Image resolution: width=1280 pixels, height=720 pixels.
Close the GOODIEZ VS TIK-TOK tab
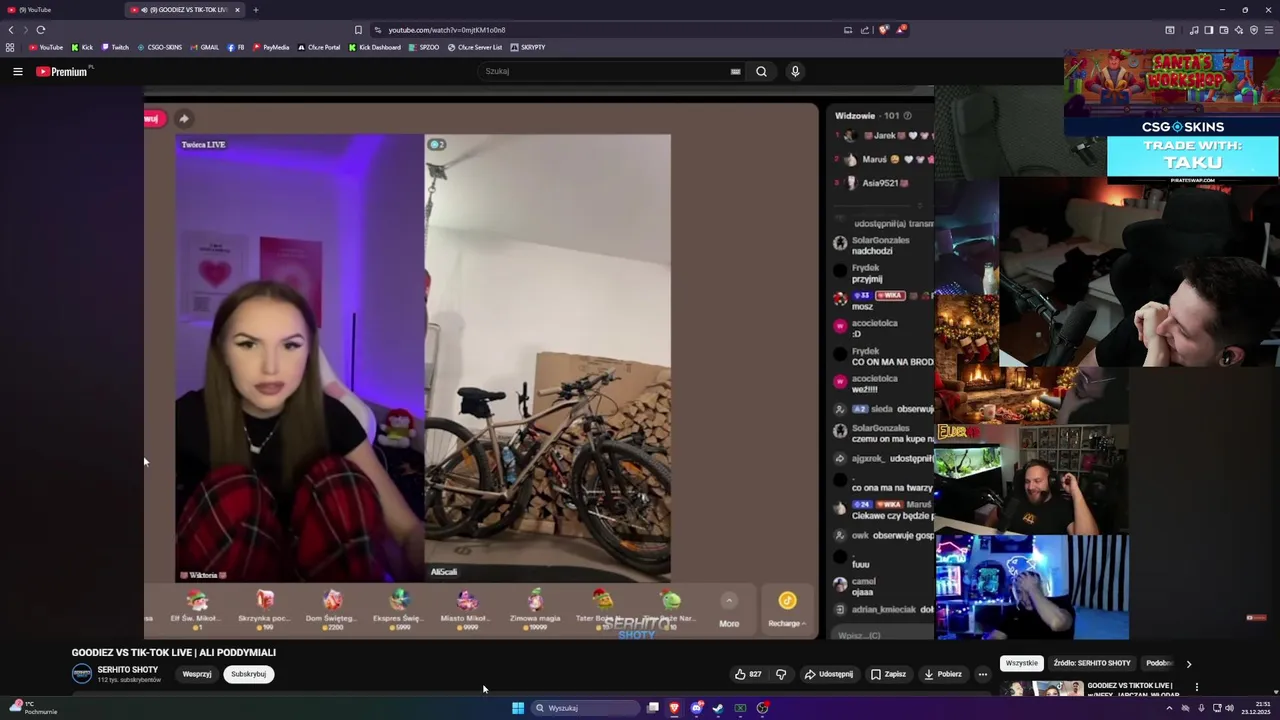(x=237, y=10)
